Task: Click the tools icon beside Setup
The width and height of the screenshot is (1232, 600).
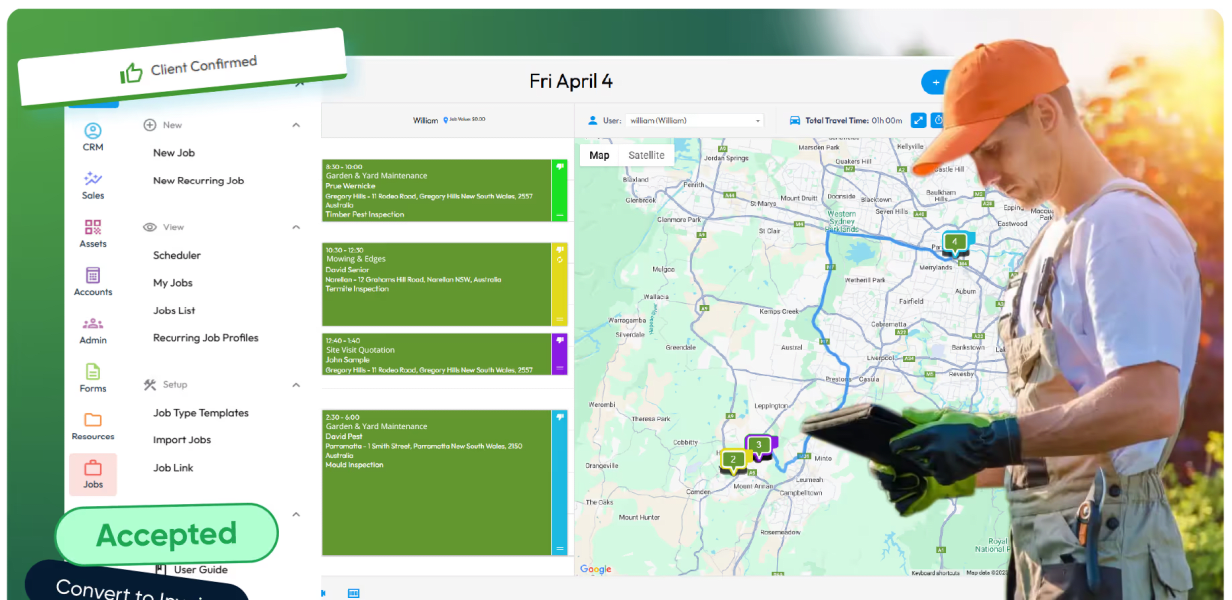Action: click(x=150, y=384)
